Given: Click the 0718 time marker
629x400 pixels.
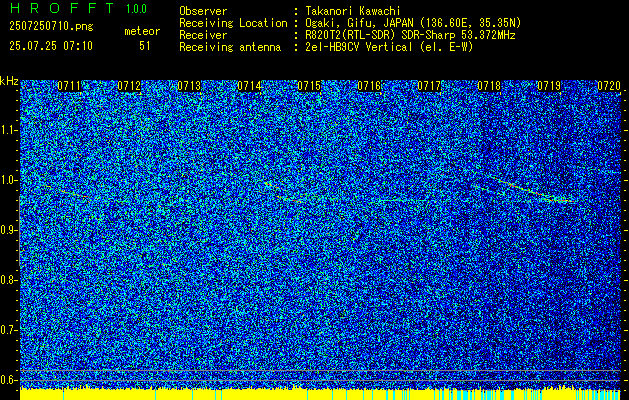Looking at the screenshot, I should [x=489, y=86].
